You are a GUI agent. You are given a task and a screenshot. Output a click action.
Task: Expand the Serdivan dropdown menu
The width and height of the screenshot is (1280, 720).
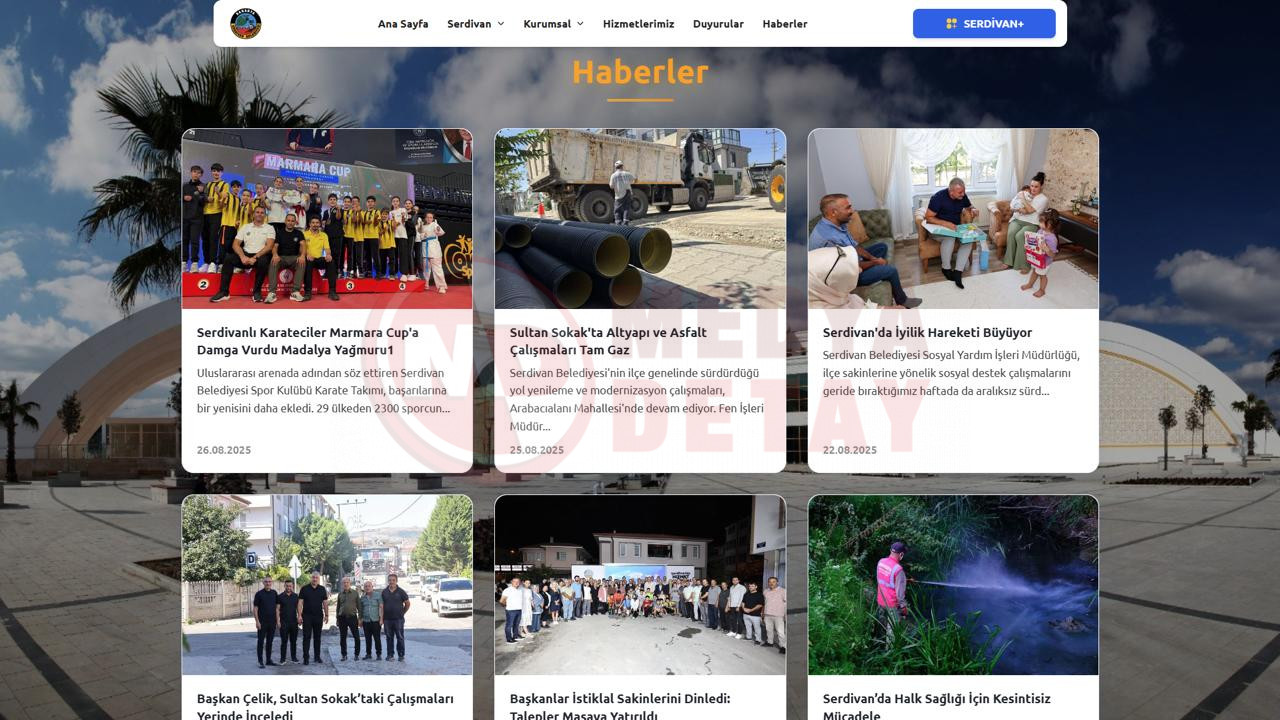point(475,24)
